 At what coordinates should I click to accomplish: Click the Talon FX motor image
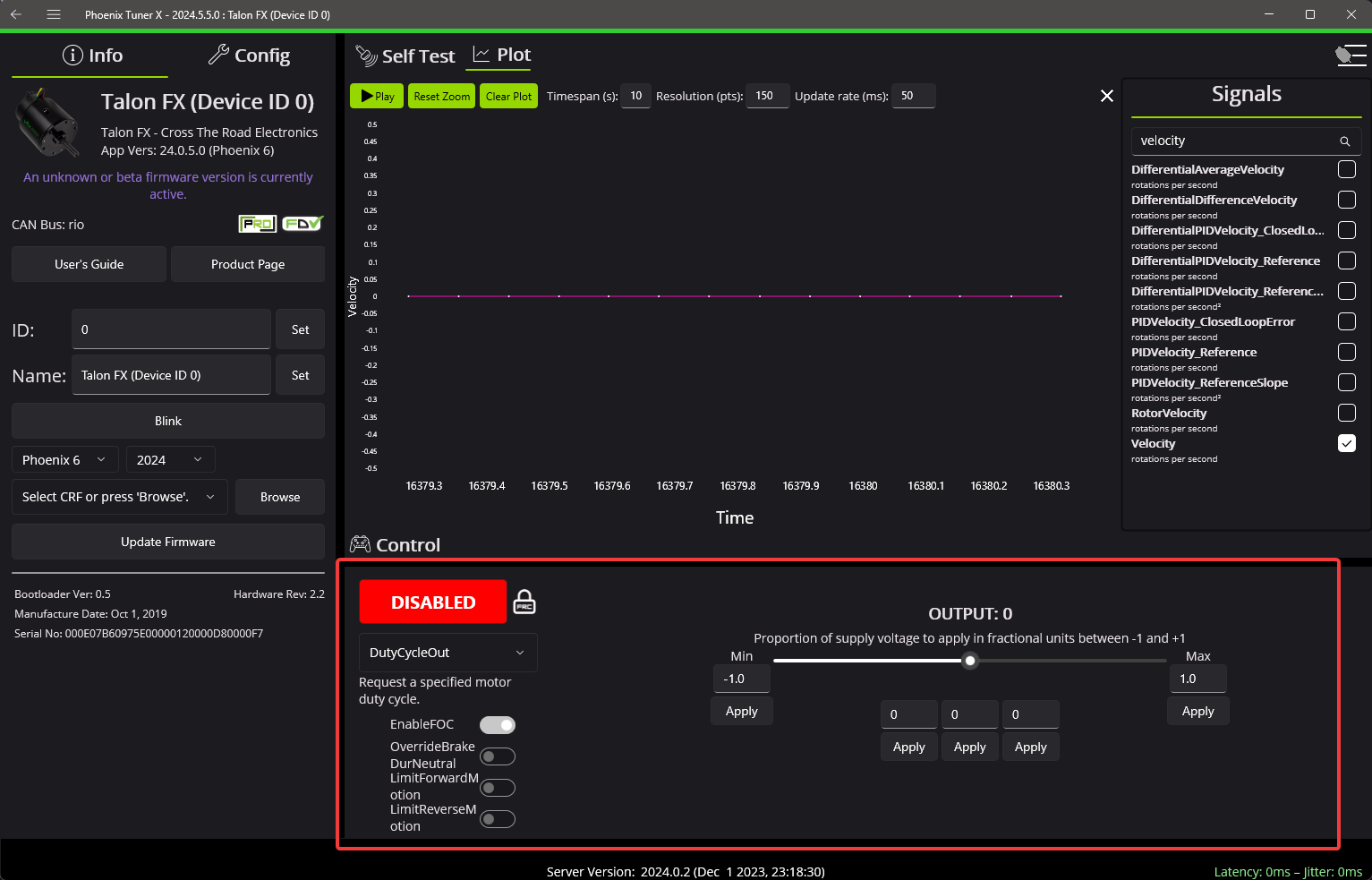pyautogui.click(x=48, y=123)
